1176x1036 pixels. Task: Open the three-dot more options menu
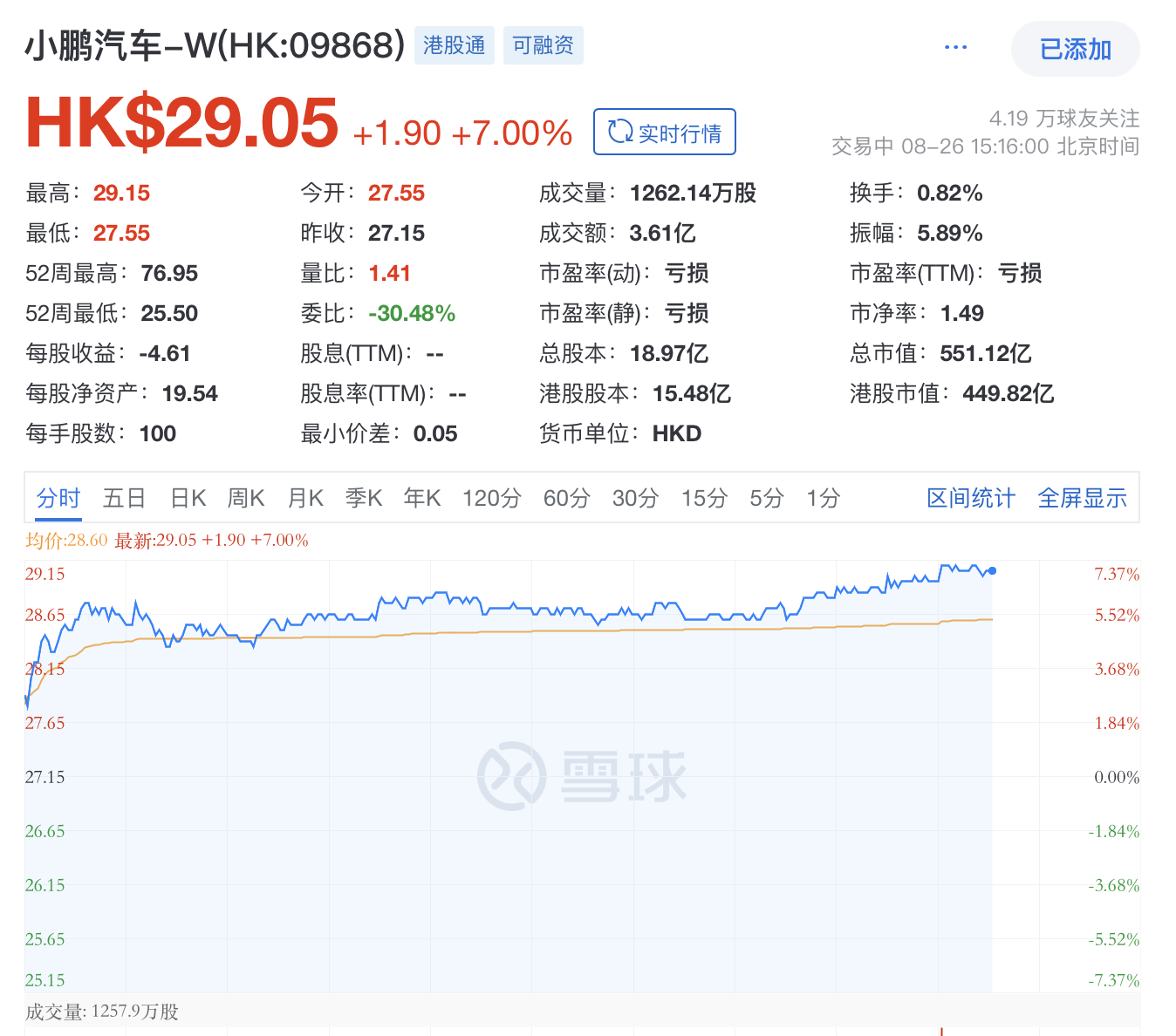click(956, 47)
